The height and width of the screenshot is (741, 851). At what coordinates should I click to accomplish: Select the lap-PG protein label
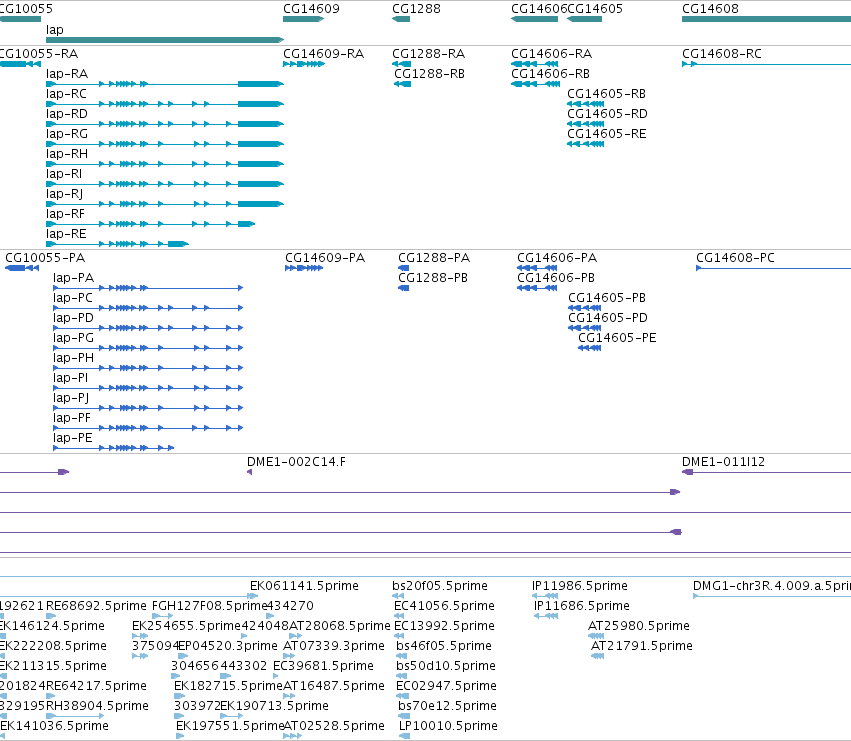point(73,338)
